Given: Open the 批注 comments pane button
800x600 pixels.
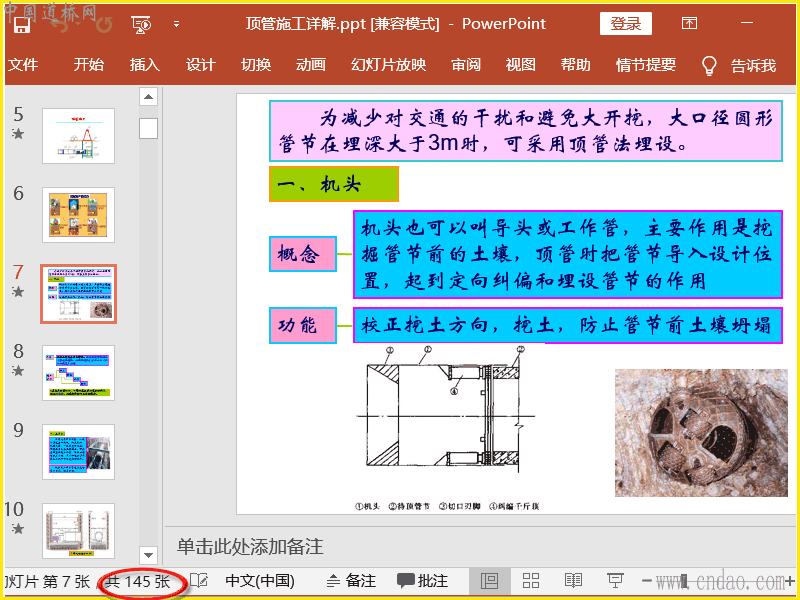Looking at the screenshot, I should click(x=422, y=581).
